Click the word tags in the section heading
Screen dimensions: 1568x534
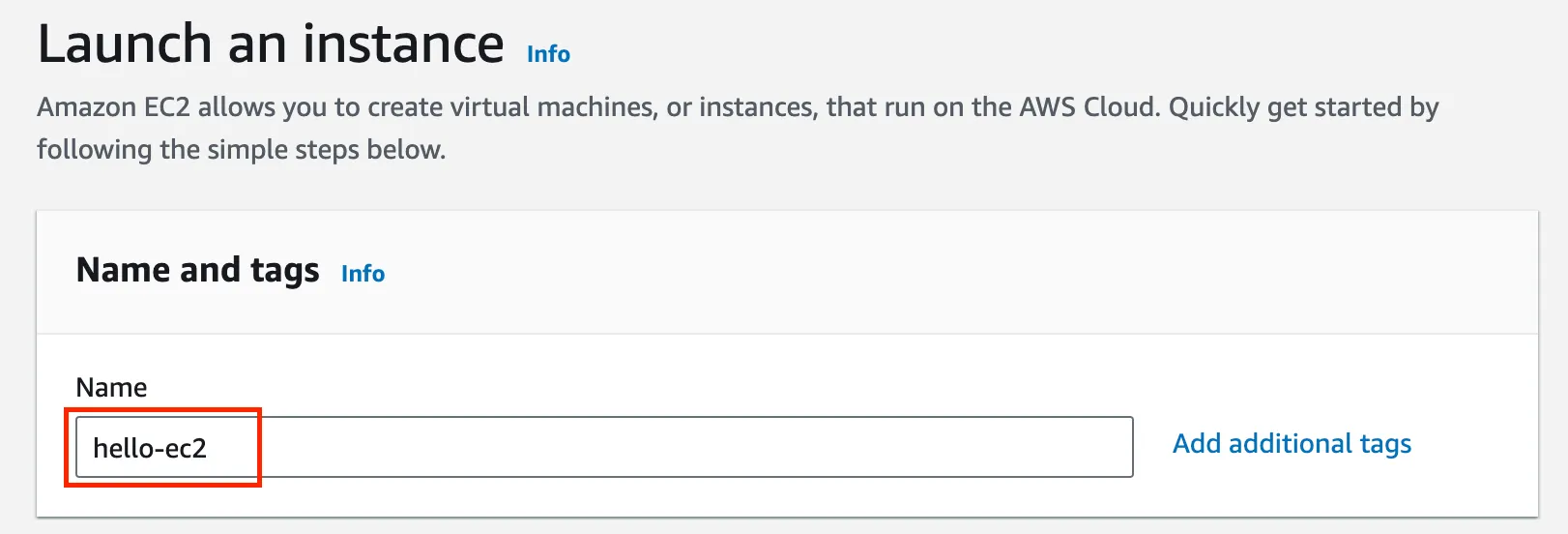tap(284, 271)
